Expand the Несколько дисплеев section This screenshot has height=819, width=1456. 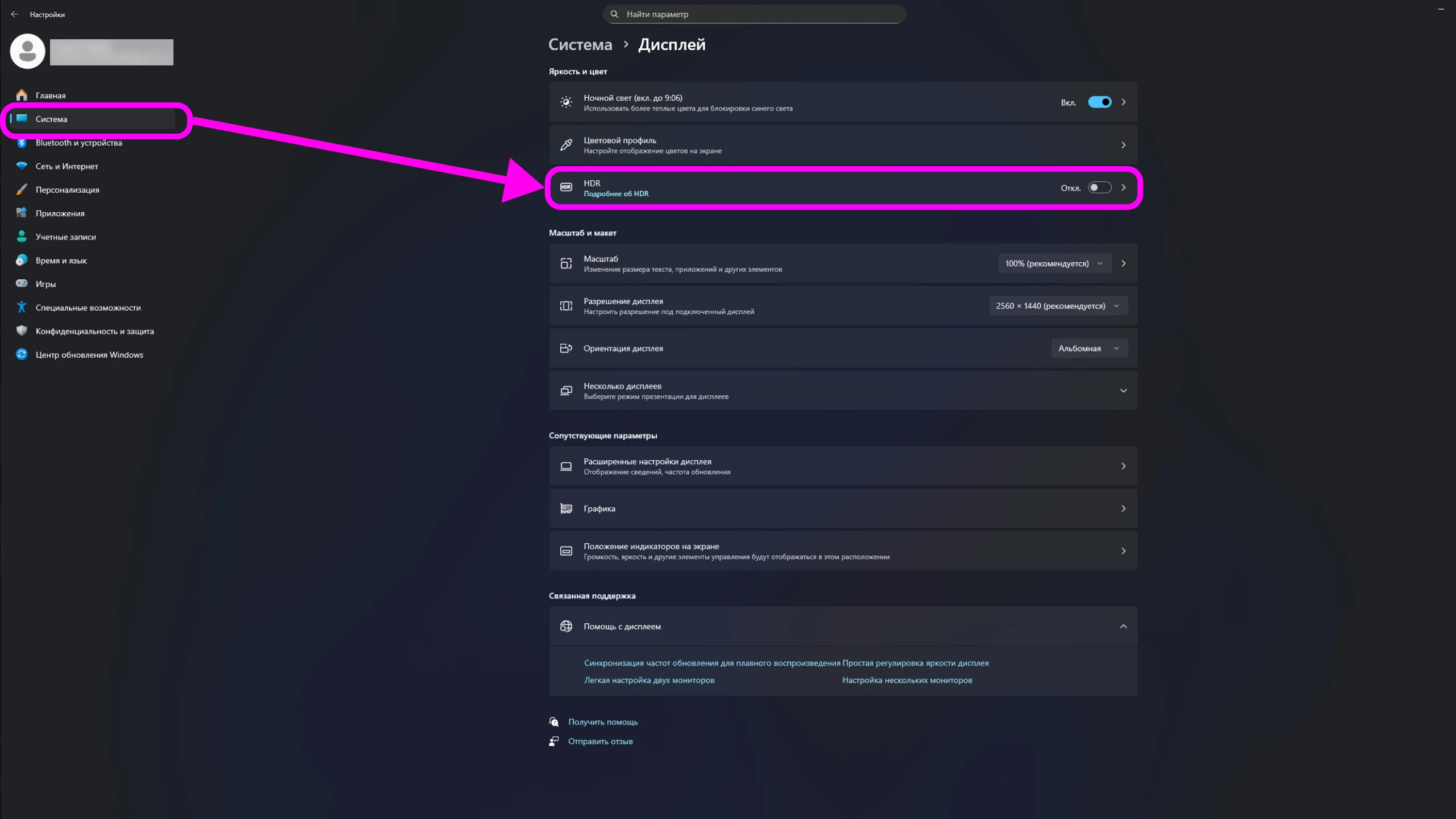click(1123, 391)
